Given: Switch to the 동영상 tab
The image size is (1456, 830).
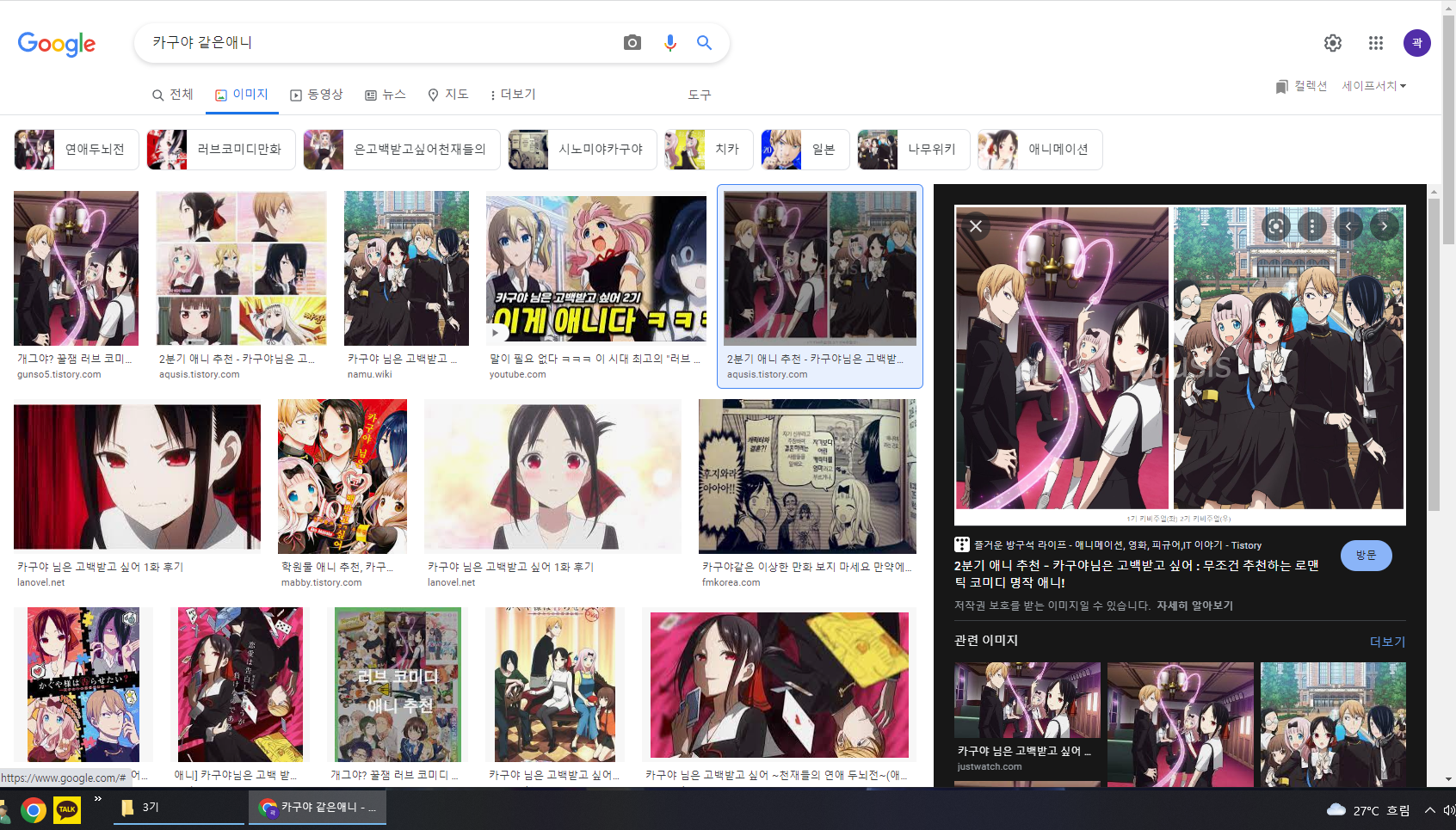Looking at the screenshot, I should (317, 95).
